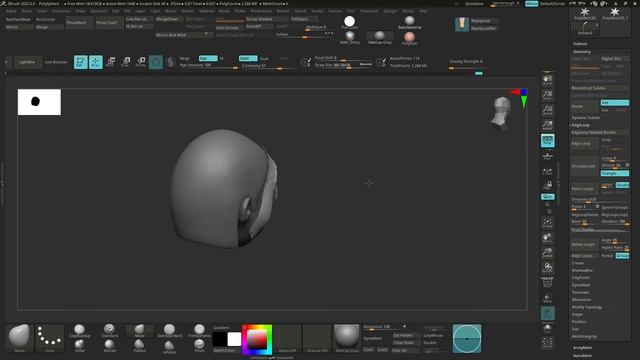Open the Alpha Off selector
640x360 pixels.
287,338
